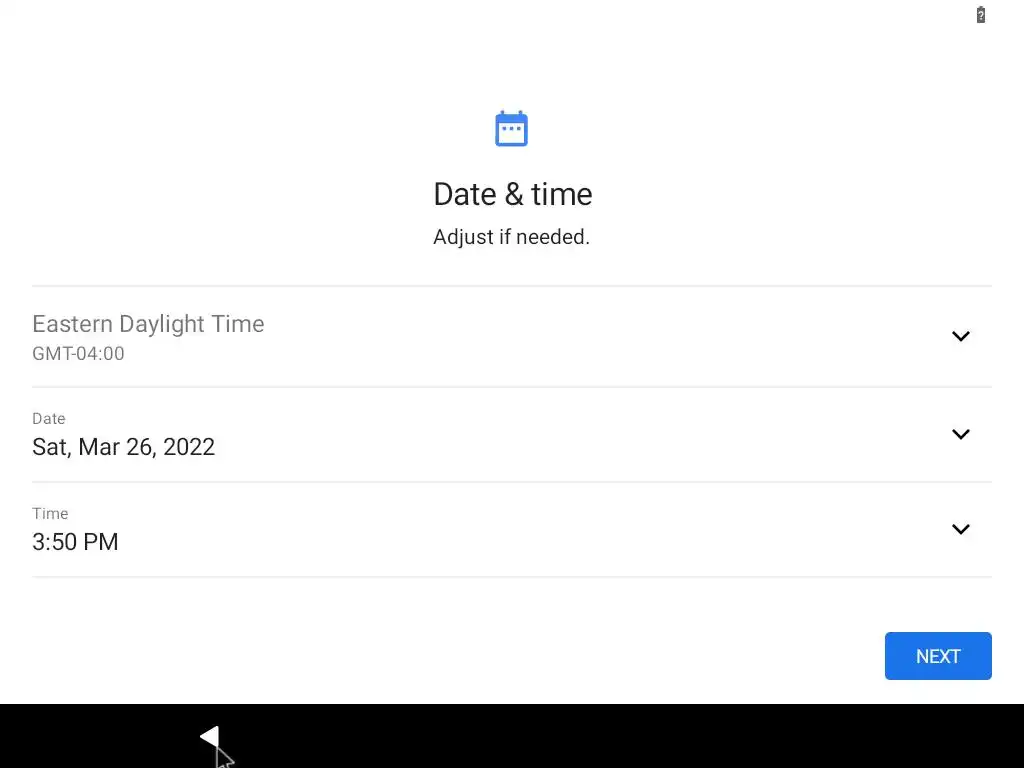Expand the Time row chevron arrow

(960, 529)
